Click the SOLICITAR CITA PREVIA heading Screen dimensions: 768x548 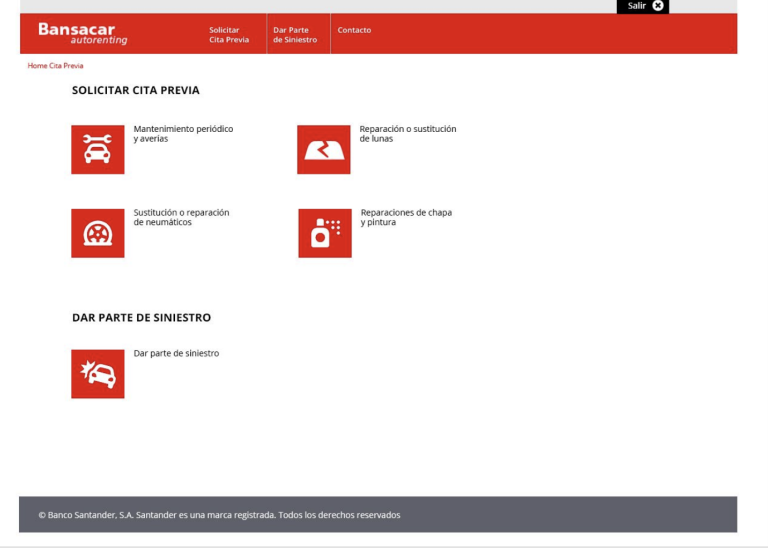click(x=136, y=90)
